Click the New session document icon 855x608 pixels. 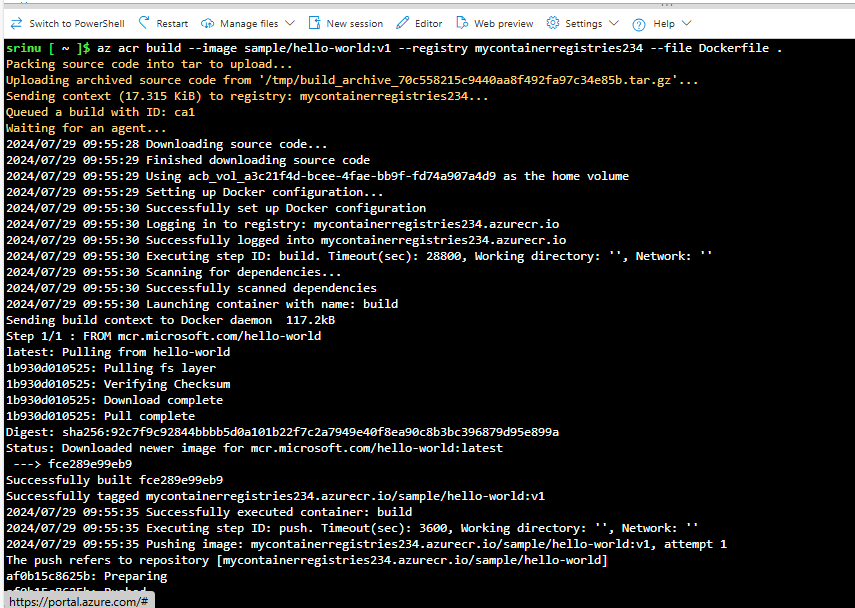coord(315,23)
